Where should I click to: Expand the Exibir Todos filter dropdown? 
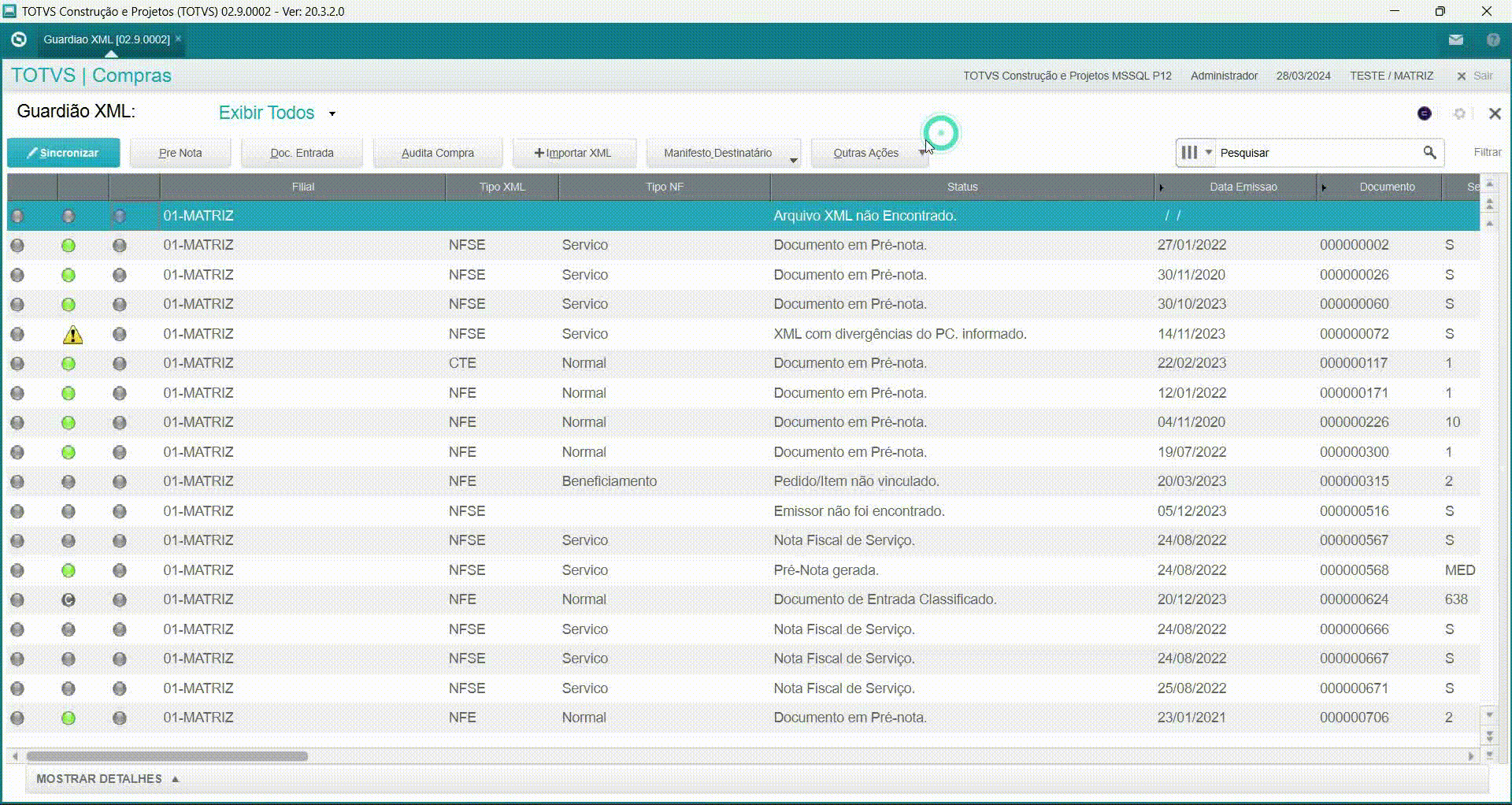(332, 113)
